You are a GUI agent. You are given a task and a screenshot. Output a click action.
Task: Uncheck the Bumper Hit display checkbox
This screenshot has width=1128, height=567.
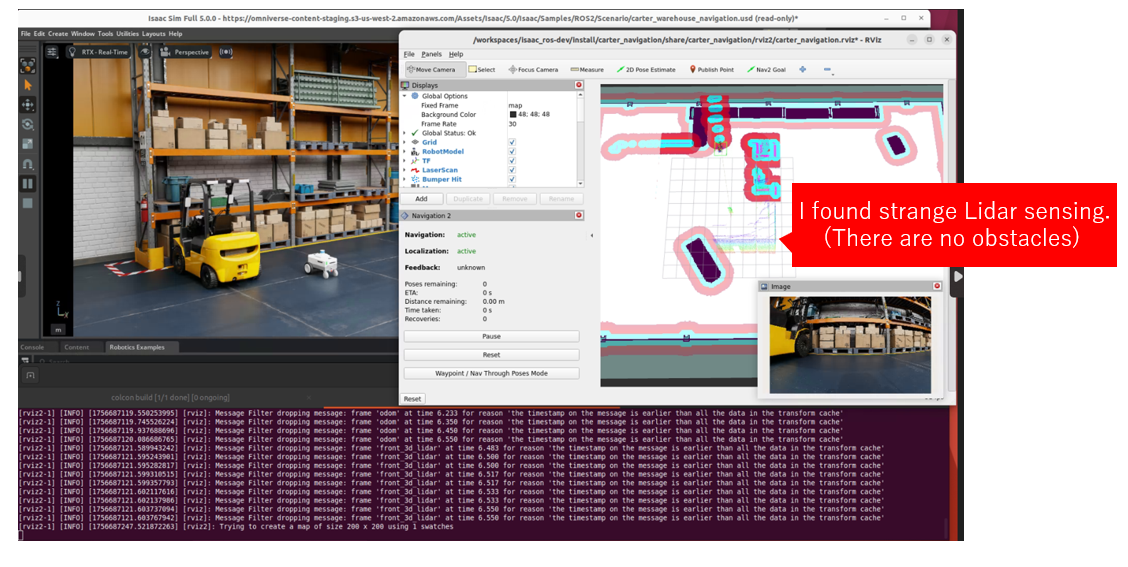[x=512, y=179]
